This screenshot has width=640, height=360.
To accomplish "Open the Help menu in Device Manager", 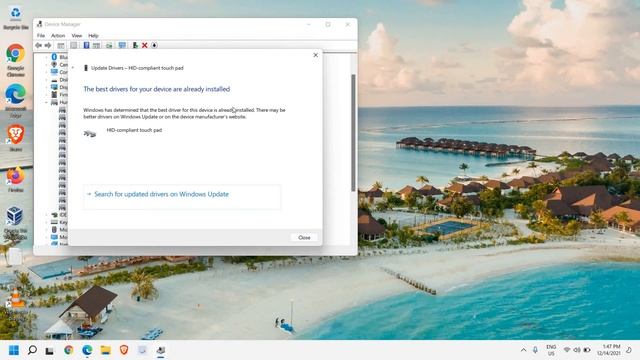I will [93, 36].
